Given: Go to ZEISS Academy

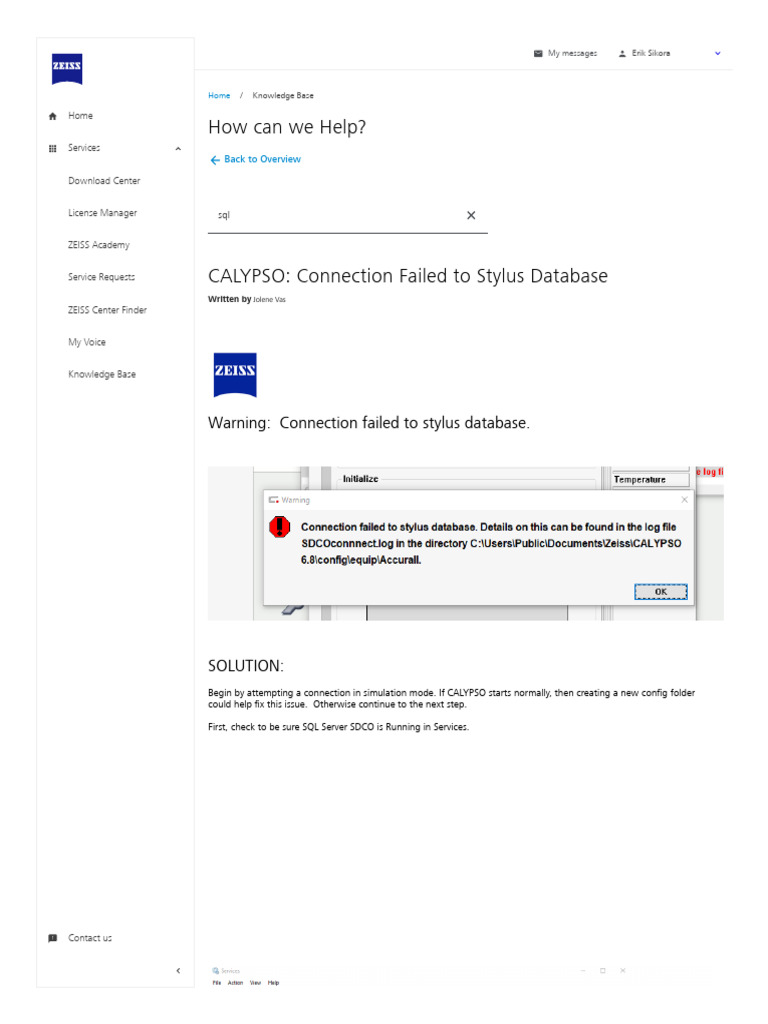Looking at the screenshot, I should (99, 245).
